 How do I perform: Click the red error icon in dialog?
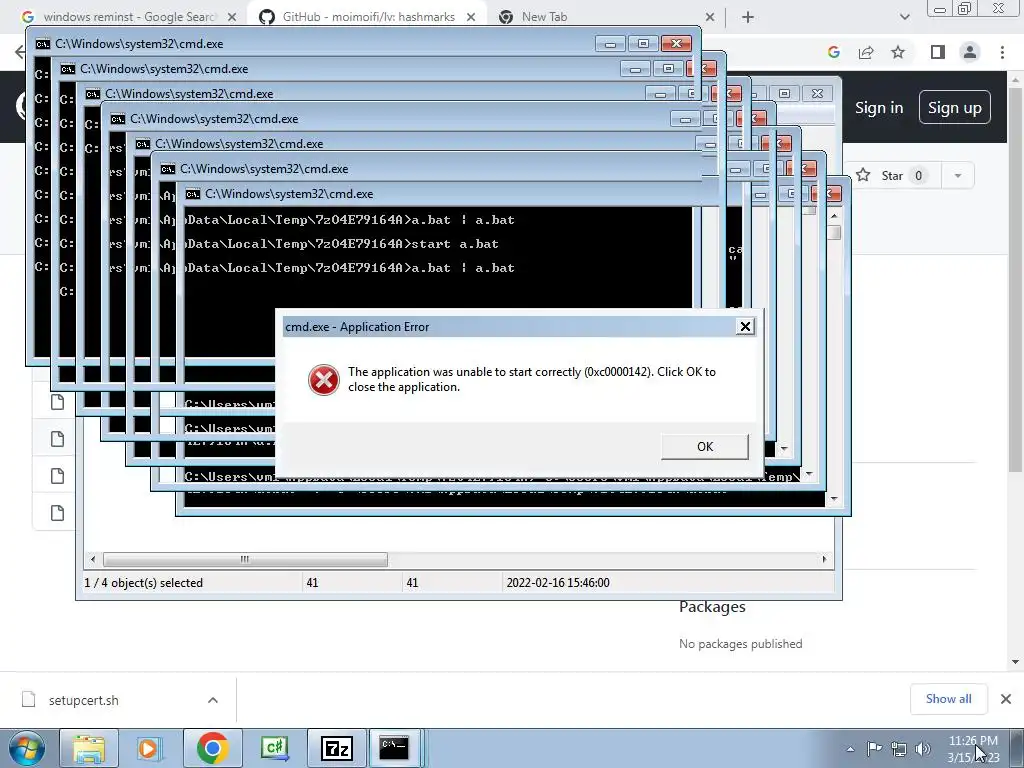(x=323, y=379)
